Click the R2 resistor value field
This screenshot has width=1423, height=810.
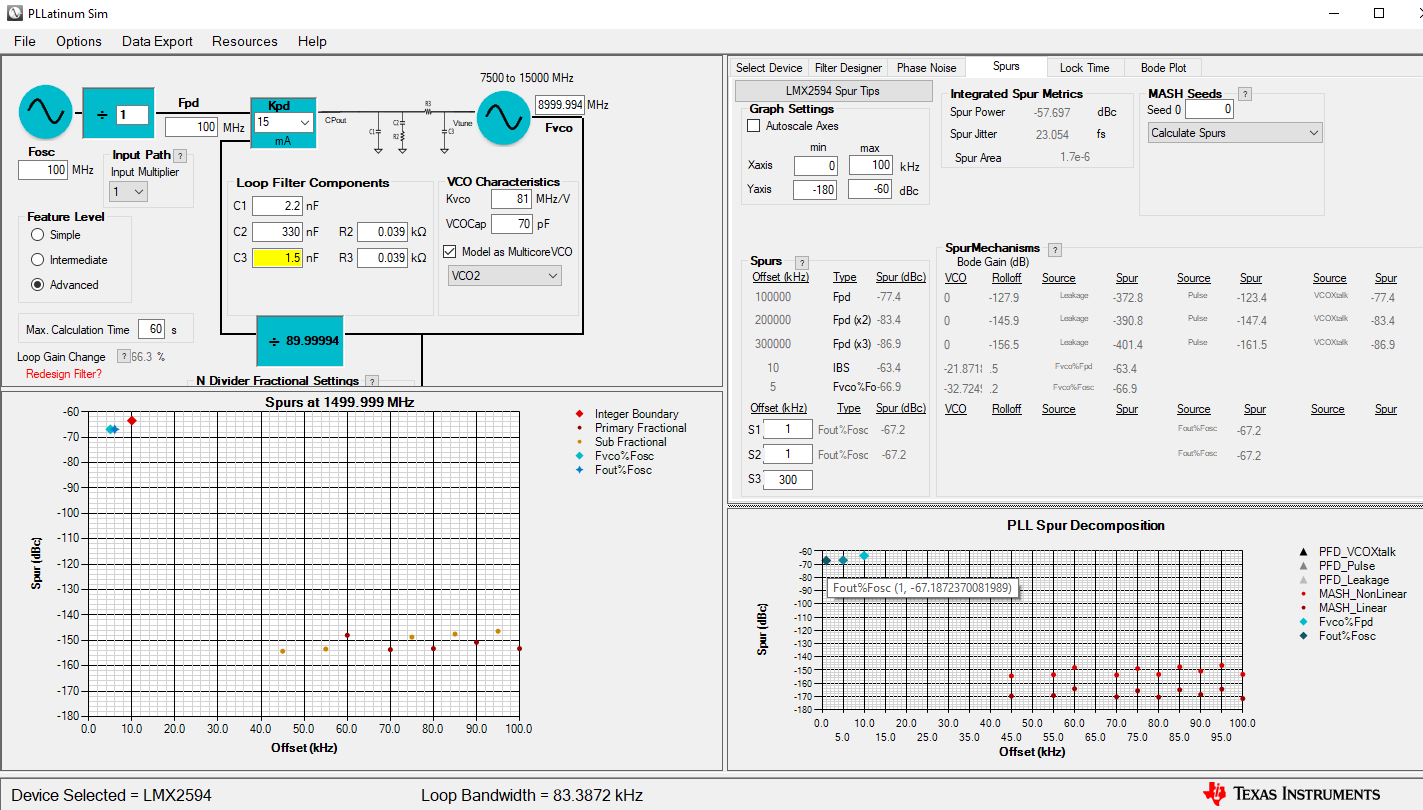pyautogui.click(x=382, y=232)
